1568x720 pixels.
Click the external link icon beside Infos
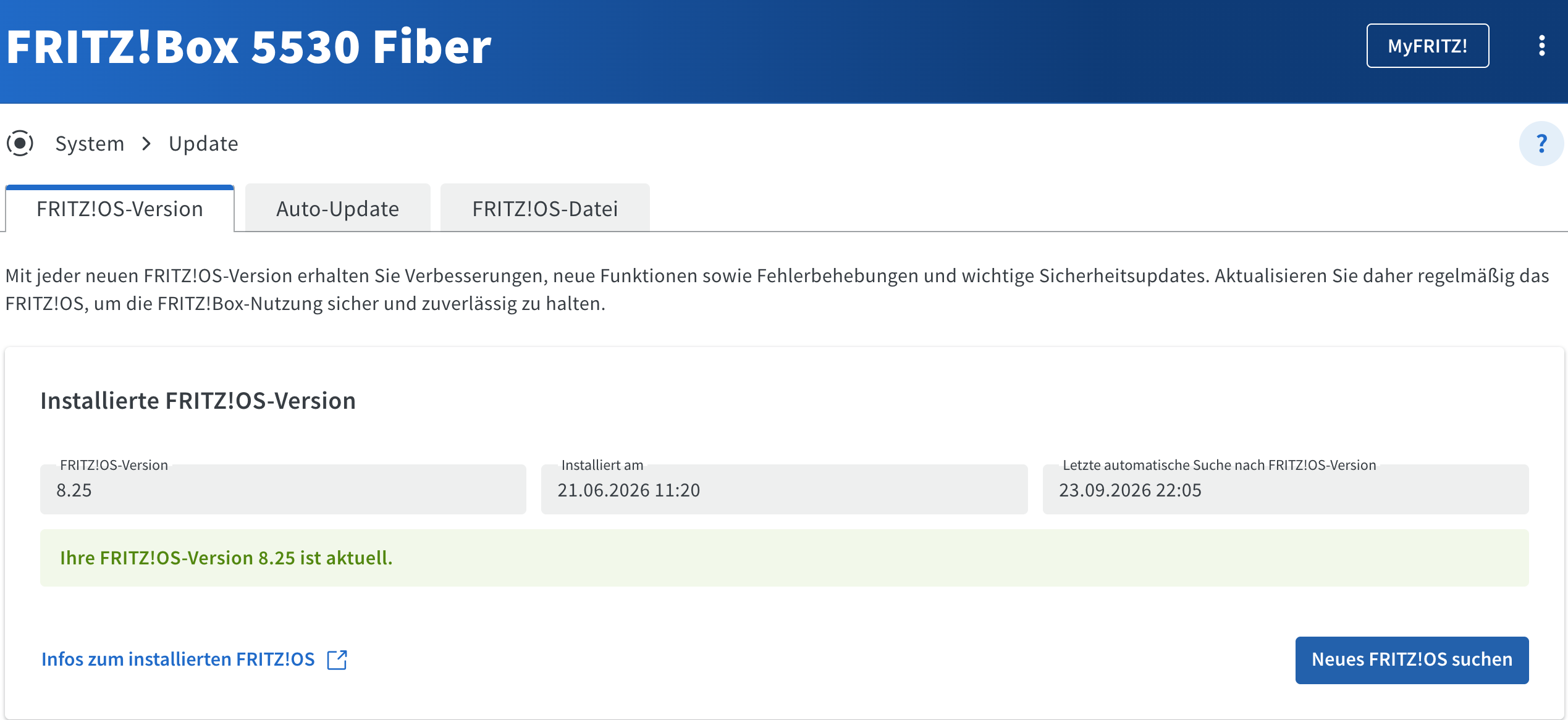(337, 659)
